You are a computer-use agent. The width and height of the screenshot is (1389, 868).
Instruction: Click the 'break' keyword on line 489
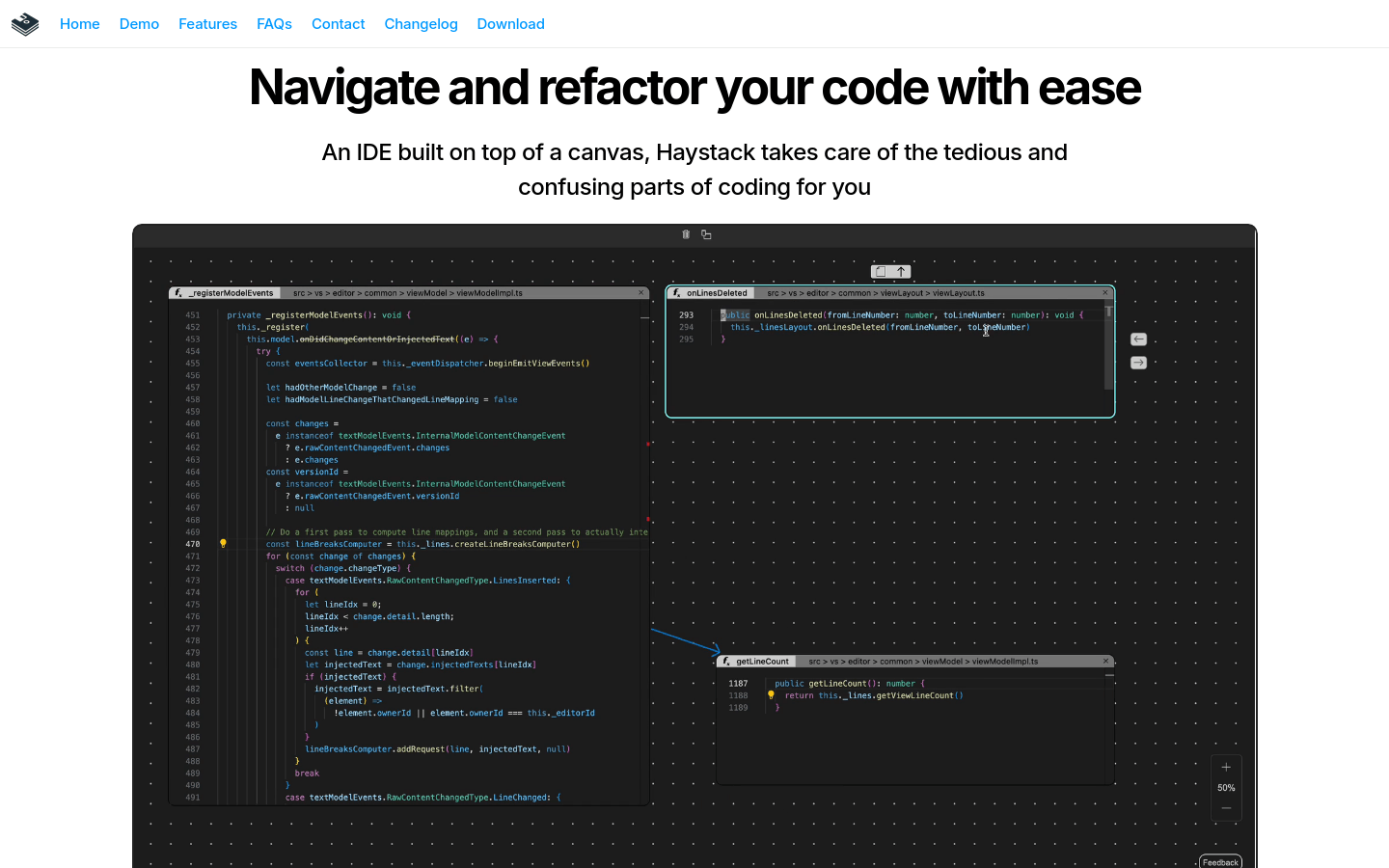click(x=307, y=773)
